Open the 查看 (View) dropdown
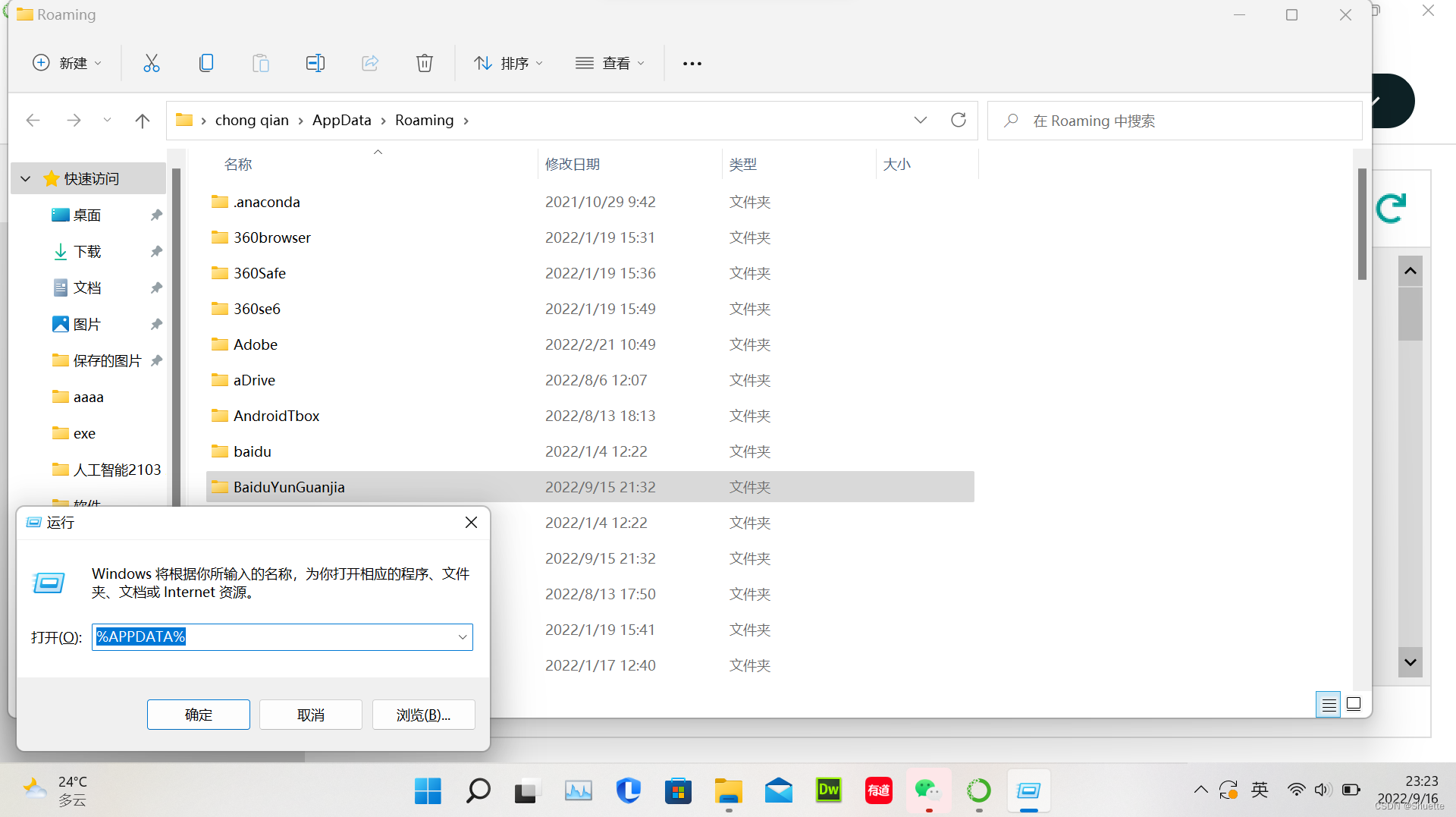 click(610, 63)
